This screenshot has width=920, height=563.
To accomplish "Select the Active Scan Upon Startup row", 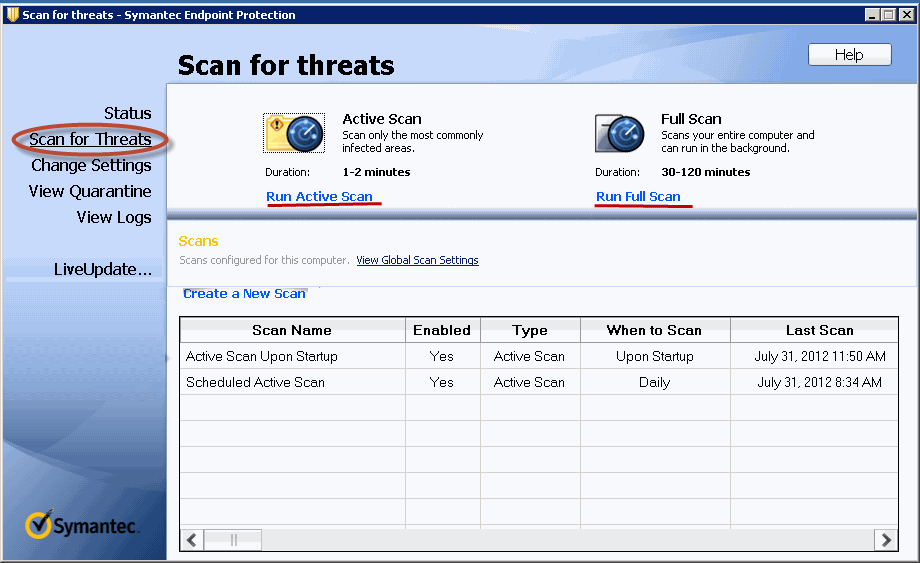I will 262,356.
